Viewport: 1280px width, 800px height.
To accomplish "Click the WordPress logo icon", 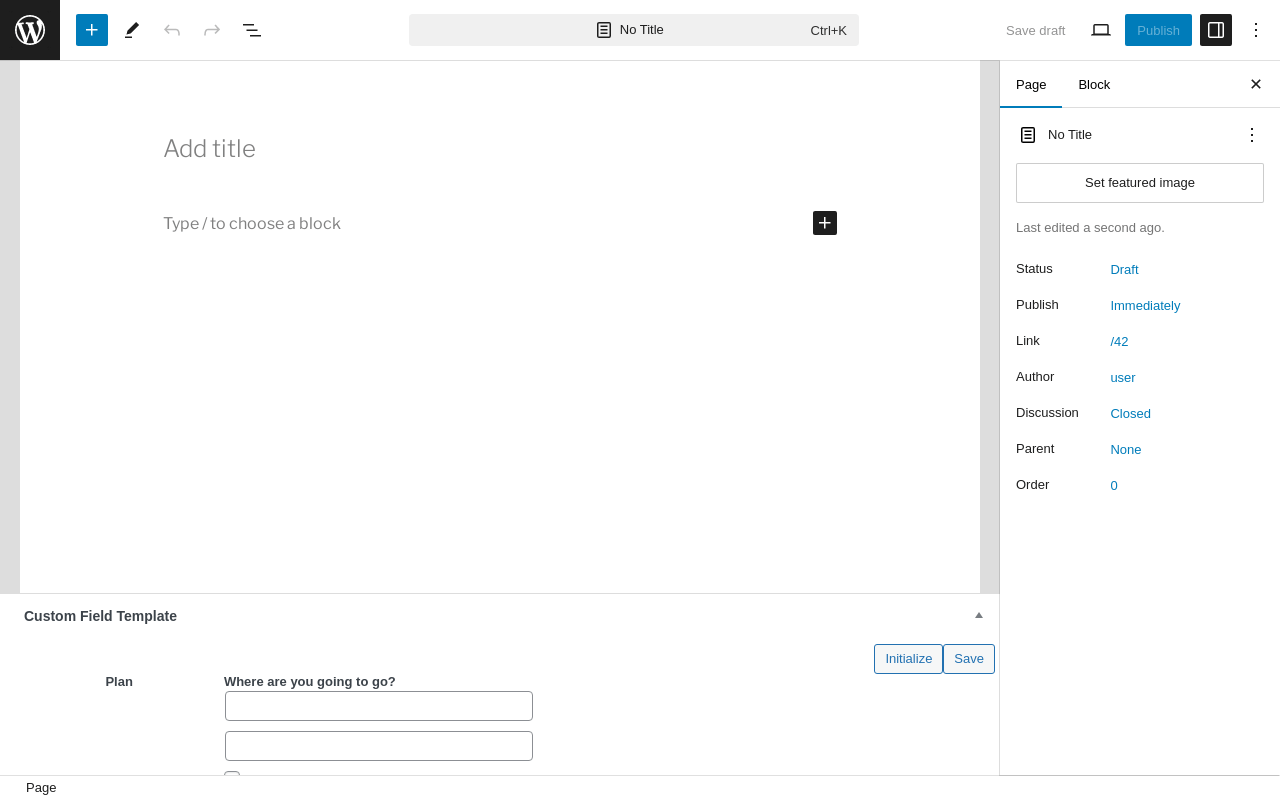I will (30, 30).
